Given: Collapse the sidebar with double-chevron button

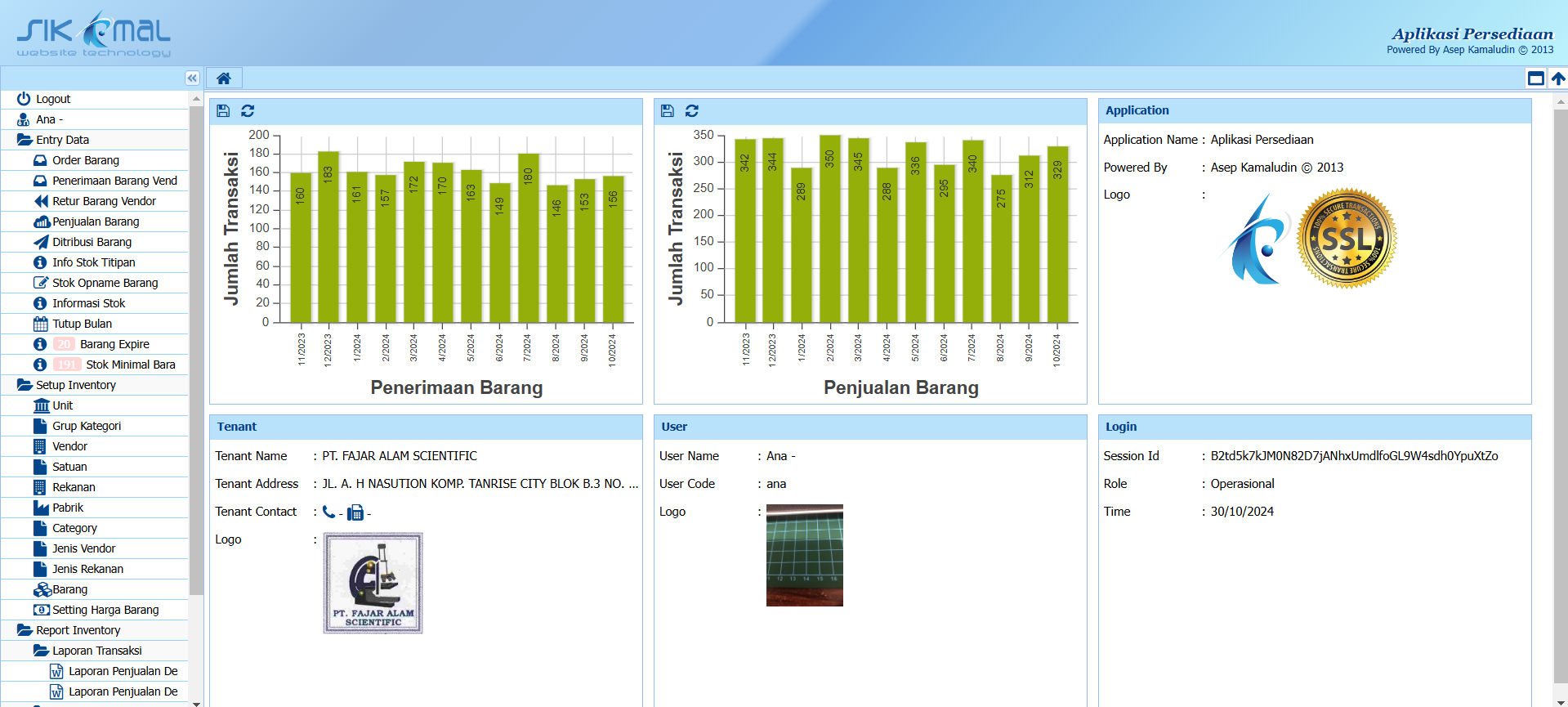Looking at the screenshot, I should tap(192, 78).
